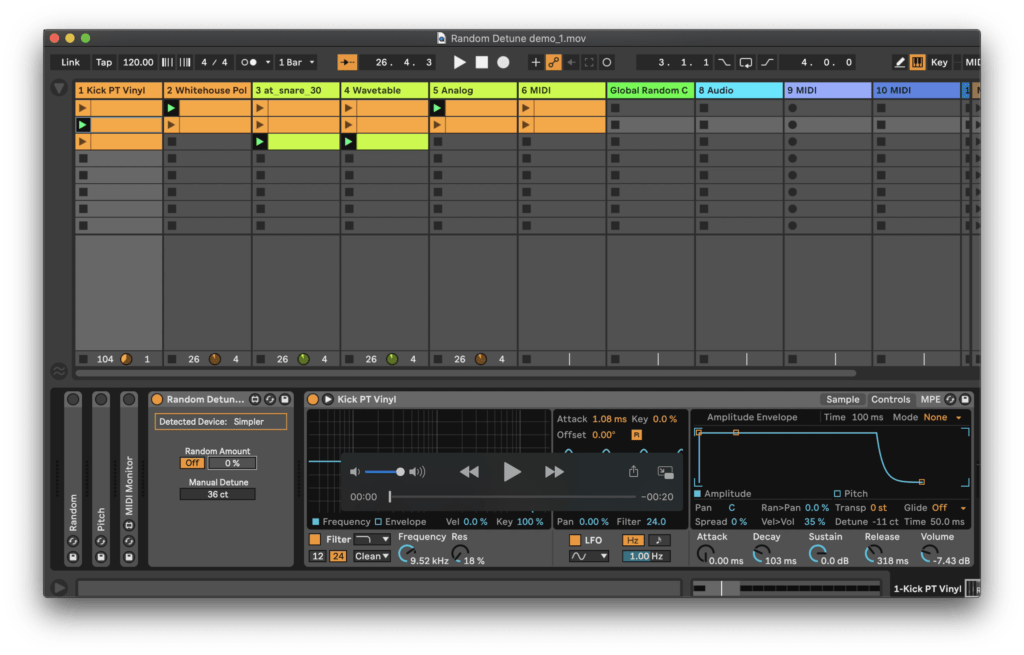Click the Manual Detune 36 ct field

click(217, 494)
